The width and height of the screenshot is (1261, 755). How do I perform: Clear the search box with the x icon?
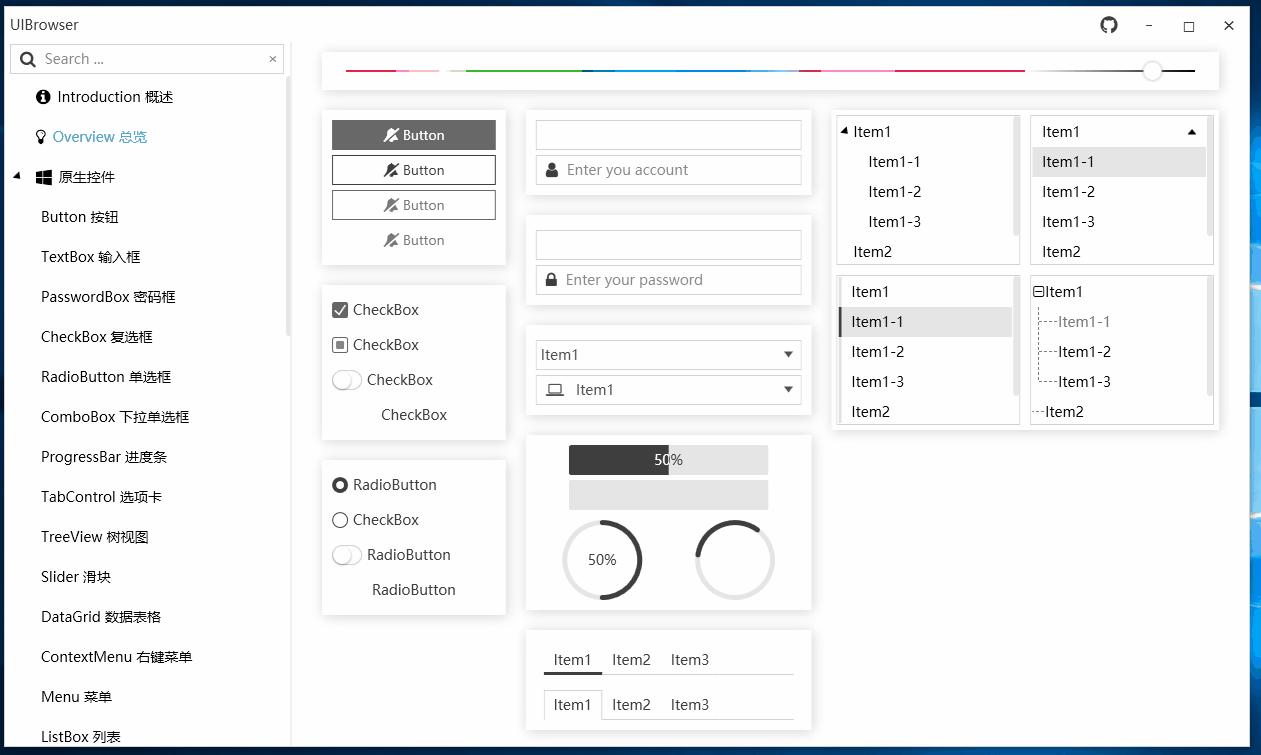[272, 59]
